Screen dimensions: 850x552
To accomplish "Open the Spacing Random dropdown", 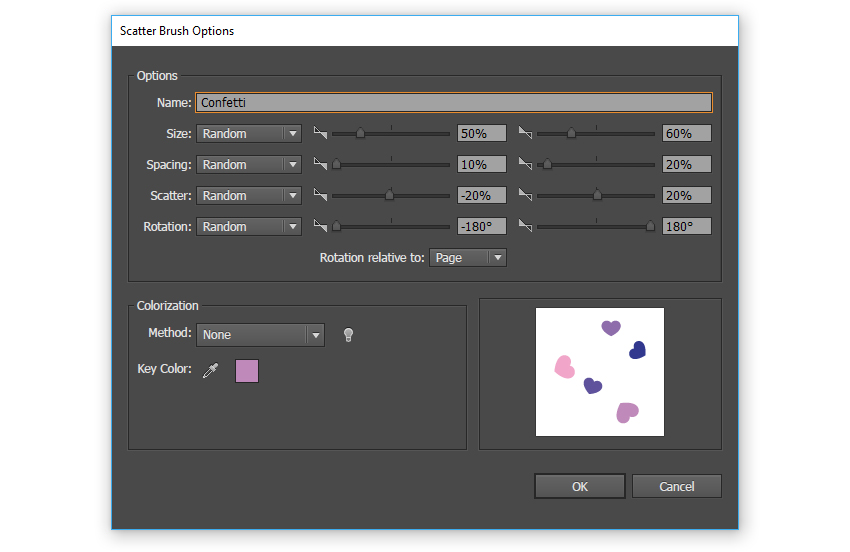I will [249, 164].
